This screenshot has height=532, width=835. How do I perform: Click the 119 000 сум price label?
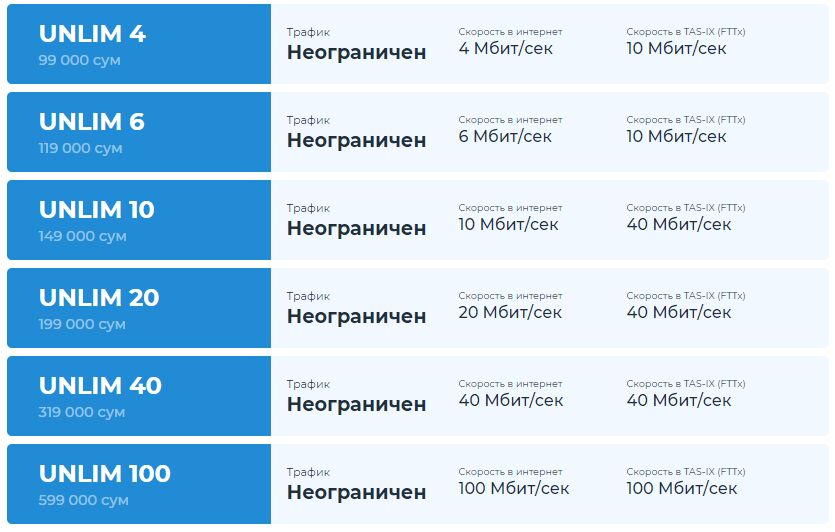(x=81, y=148)
